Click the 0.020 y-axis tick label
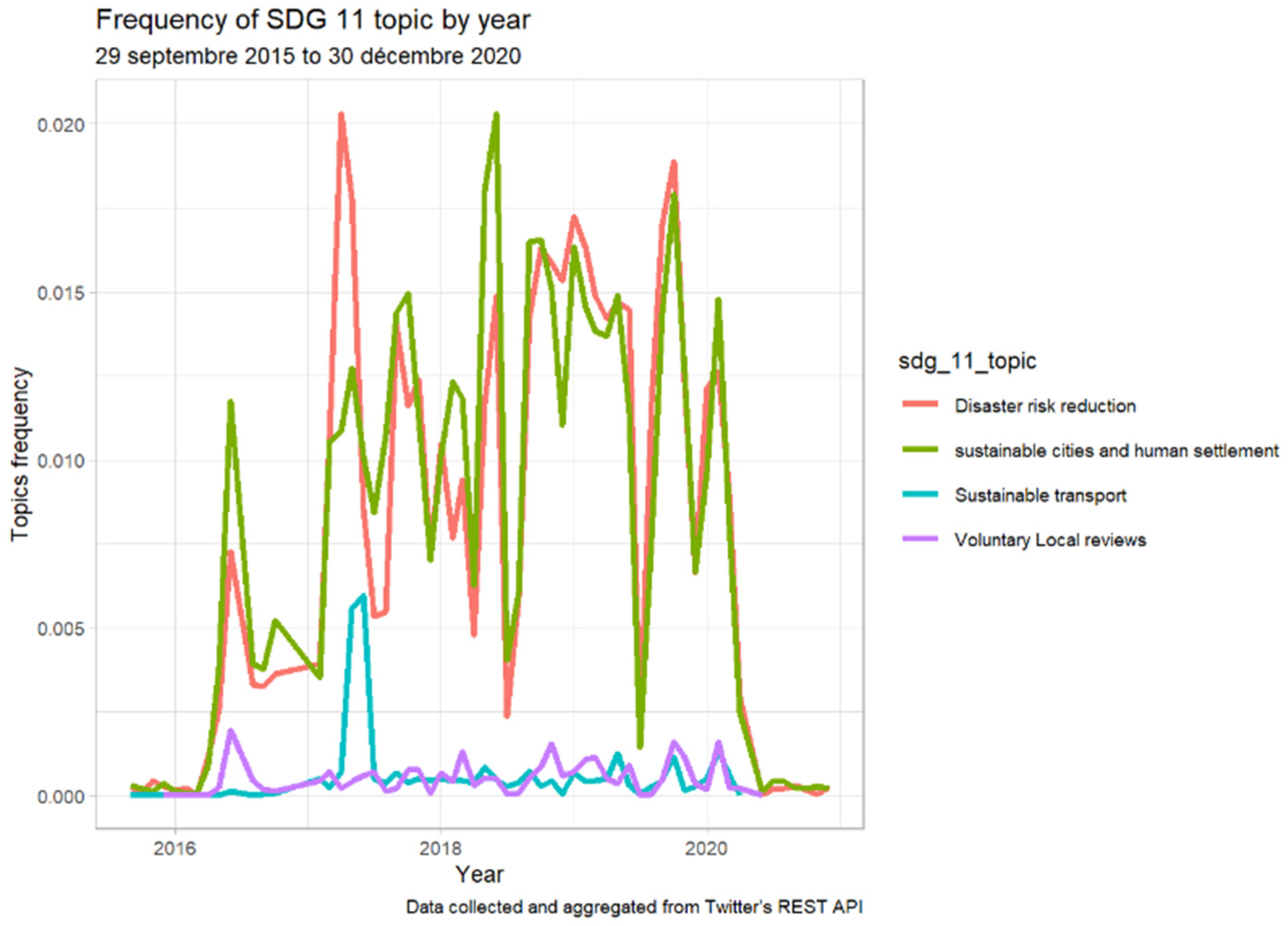This screenshot has width=1288, height=926. [61, 125]
